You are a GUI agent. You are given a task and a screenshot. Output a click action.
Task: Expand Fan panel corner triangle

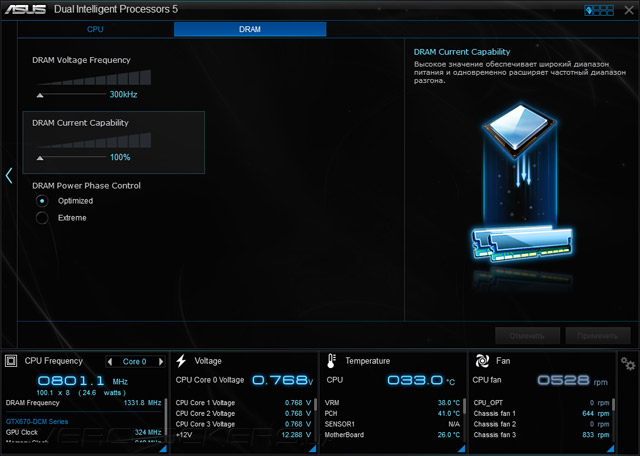click(x=611, y=448)
